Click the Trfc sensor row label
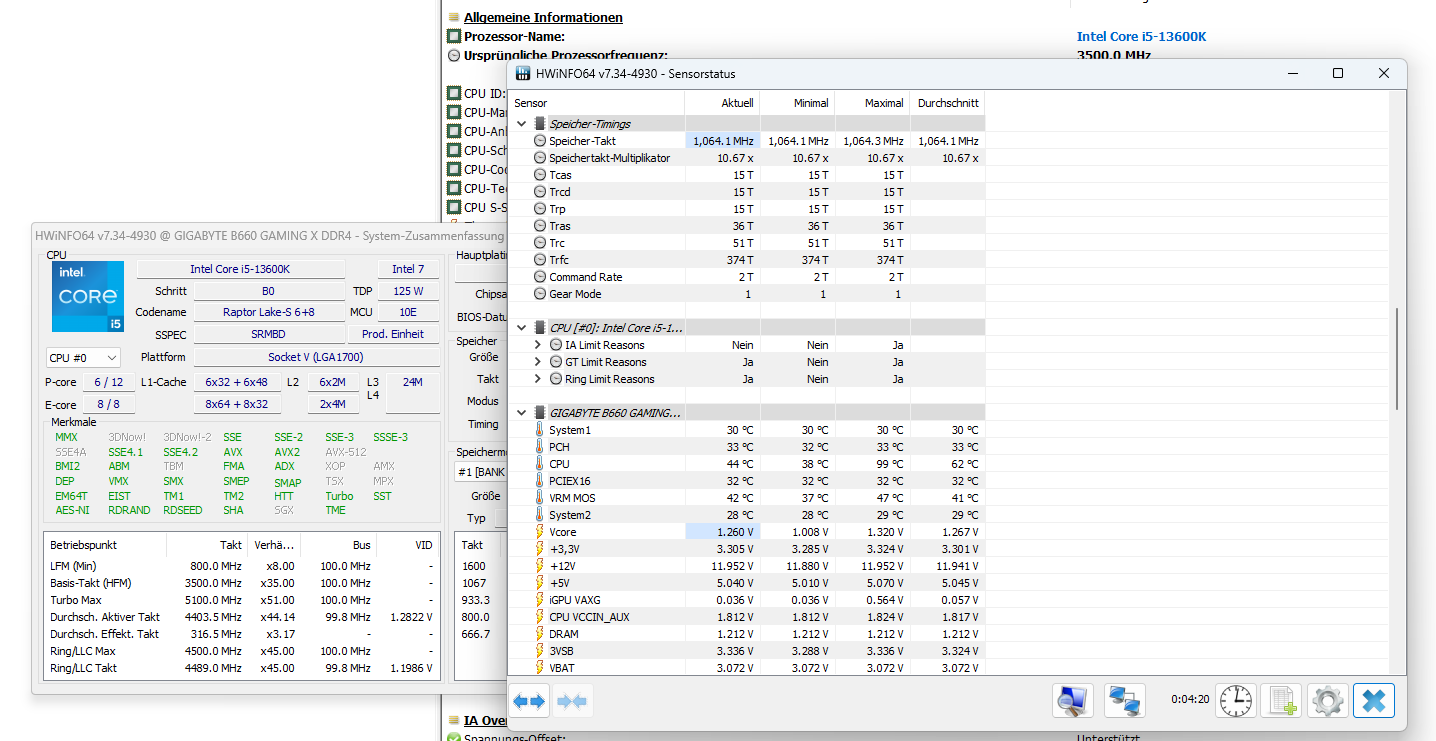The width and height of the screenshot is (1436, 741). (x=559, y=260)
